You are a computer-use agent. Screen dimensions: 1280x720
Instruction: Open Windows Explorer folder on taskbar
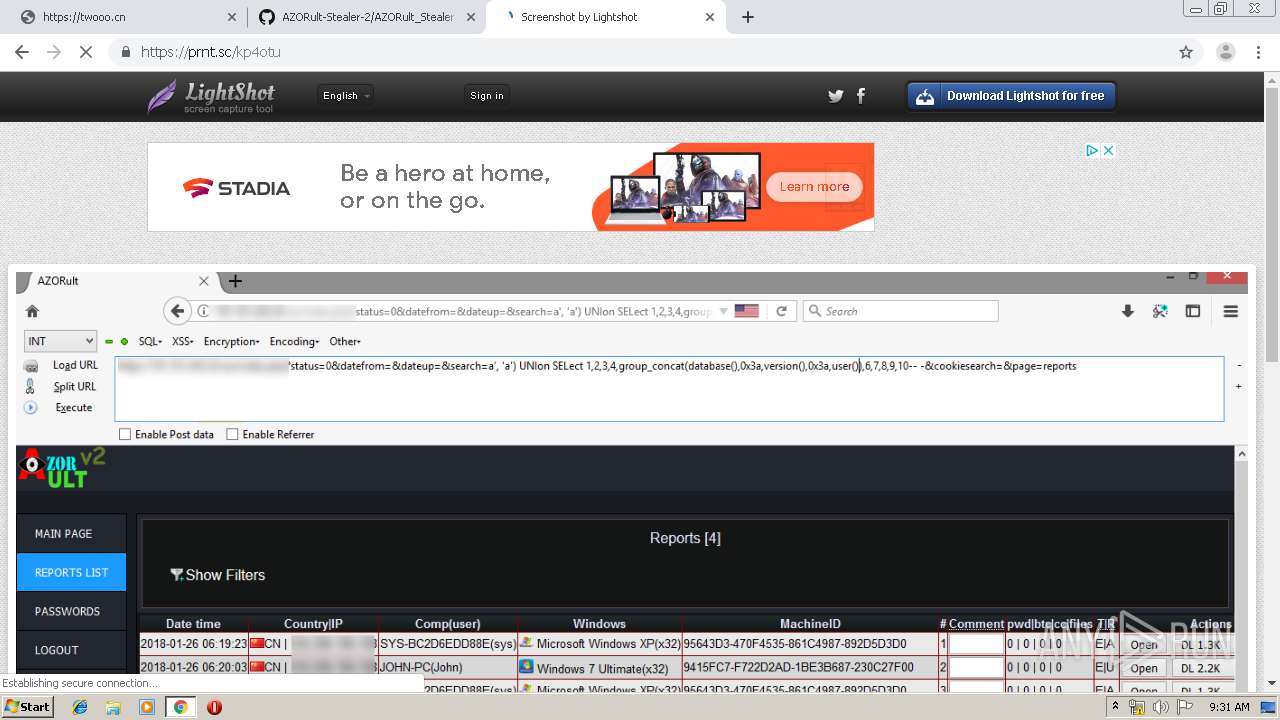[x=114, y=707]
